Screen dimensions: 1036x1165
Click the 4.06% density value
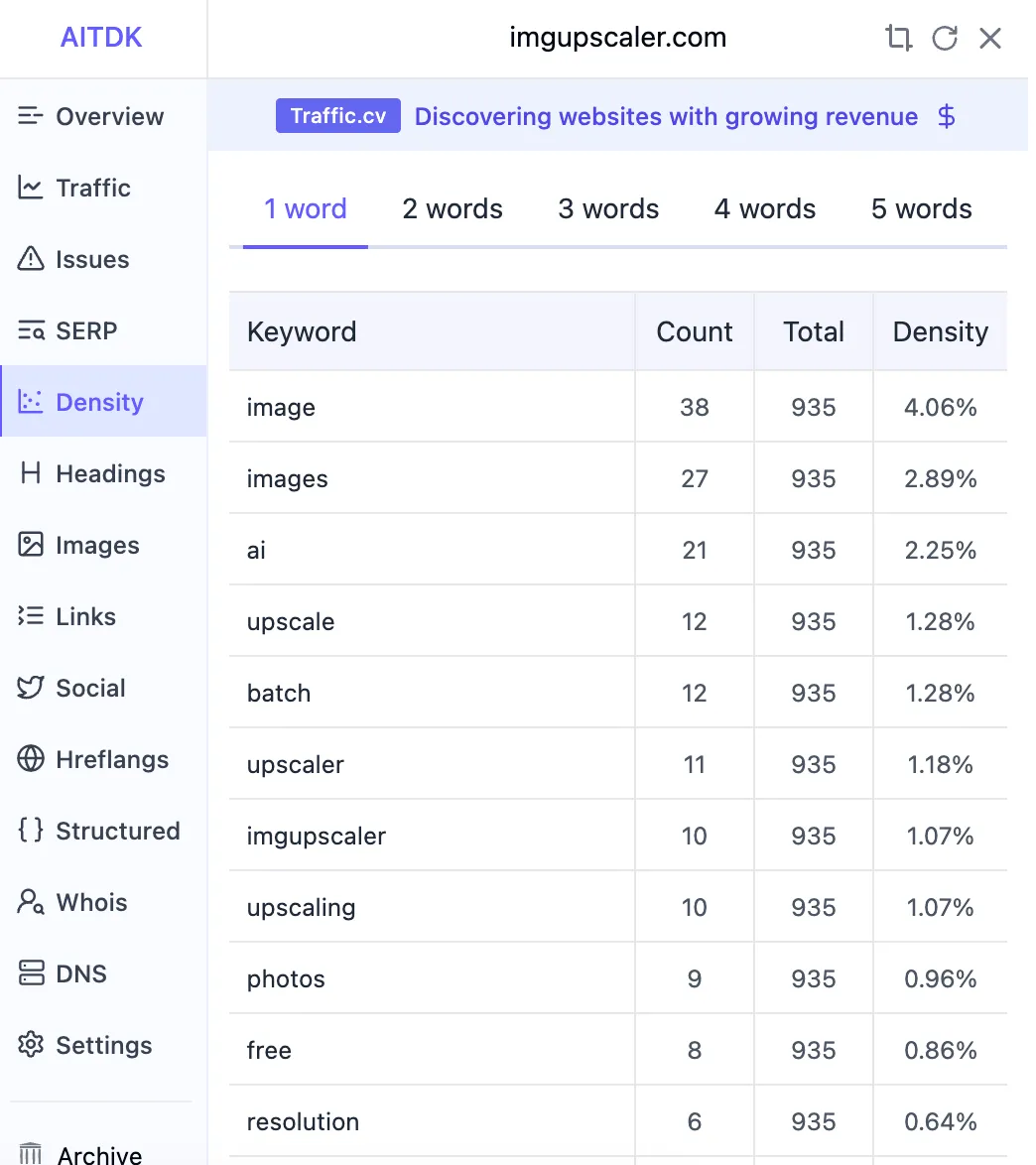[x=940, y=407]
